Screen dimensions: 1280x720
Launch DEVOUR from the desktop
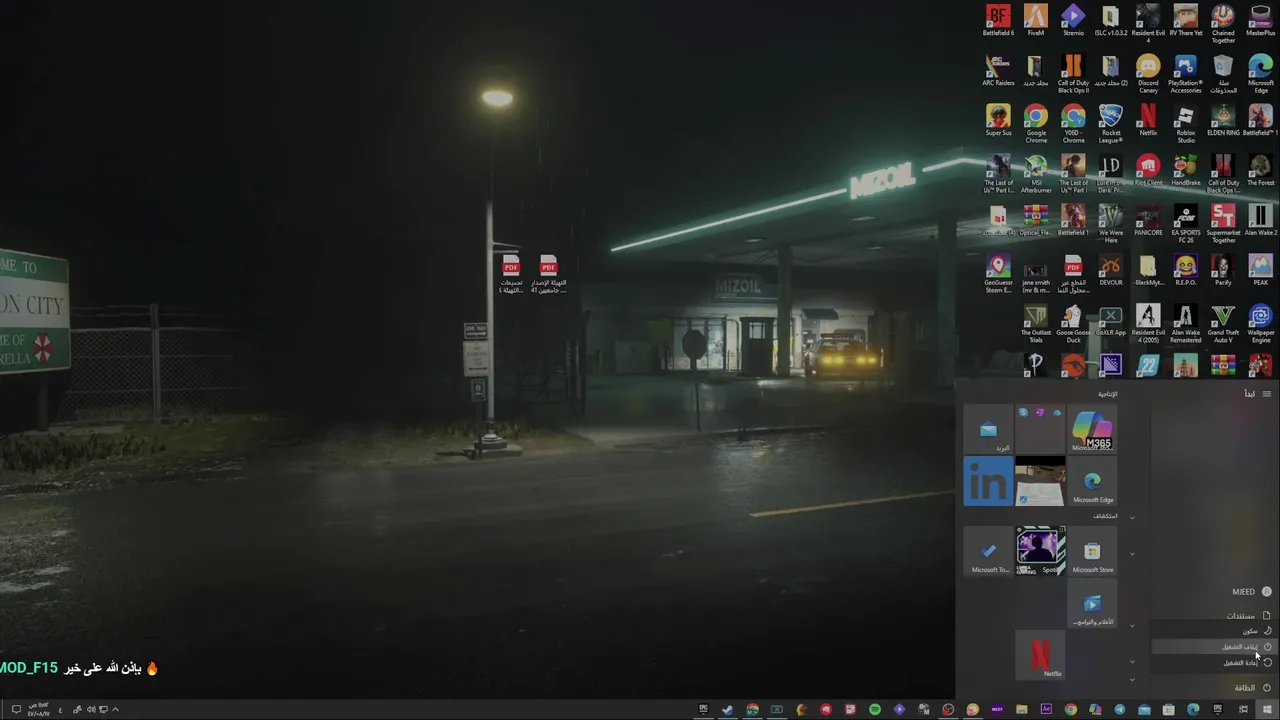tap(1110, 270)
